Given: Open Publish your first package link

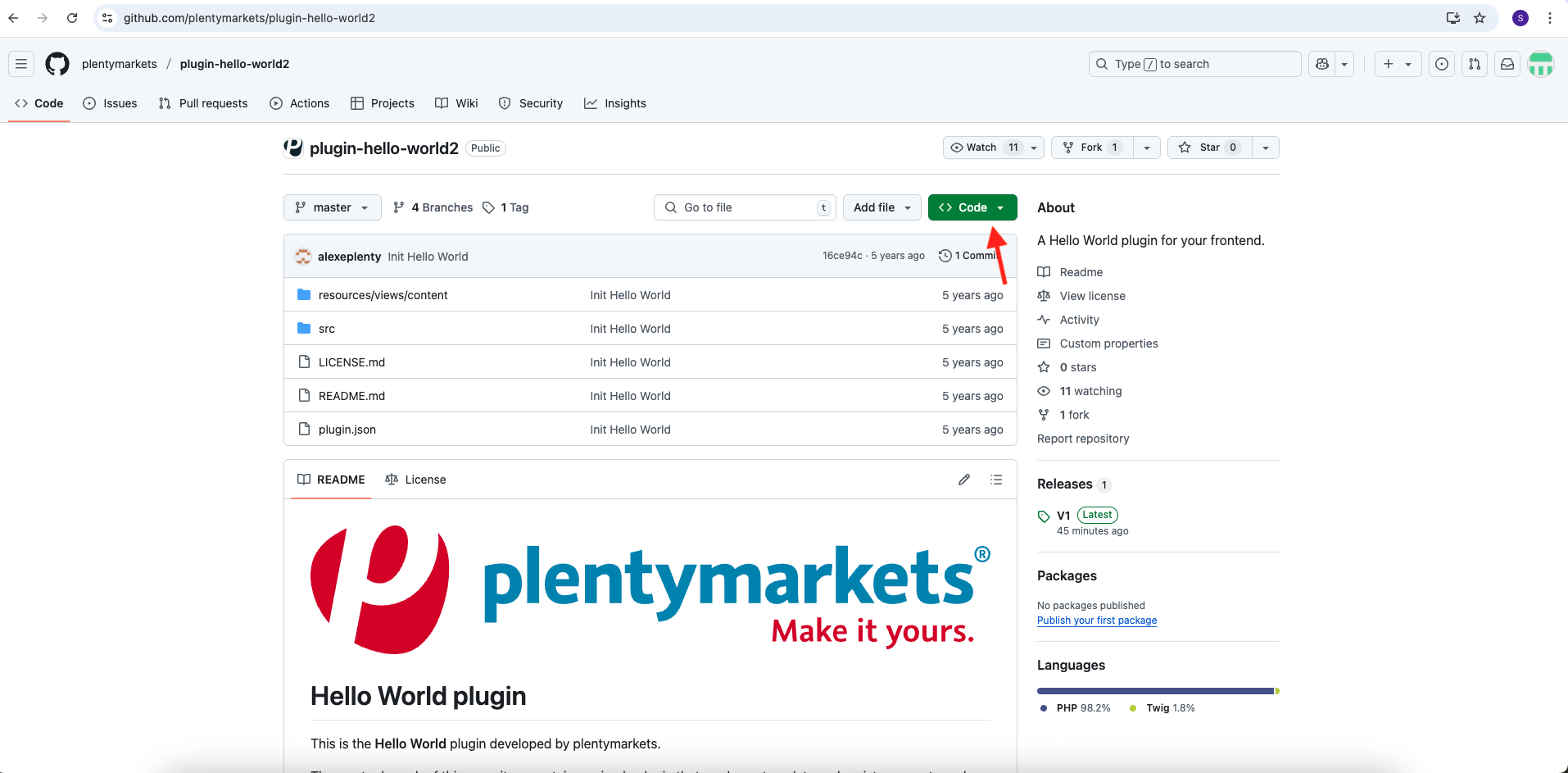Looking at the screenshot, I should (1097, 621).
